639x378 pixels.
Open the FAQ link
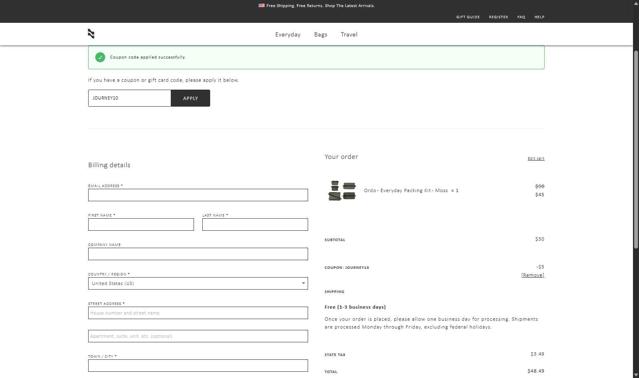(x=521, y=17)
